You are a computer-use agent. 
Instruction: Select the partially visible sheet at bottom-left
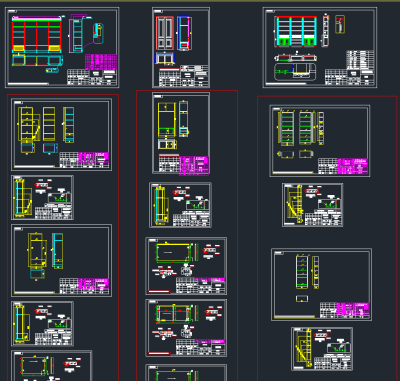pyautogui.click(x=52, y=365)
